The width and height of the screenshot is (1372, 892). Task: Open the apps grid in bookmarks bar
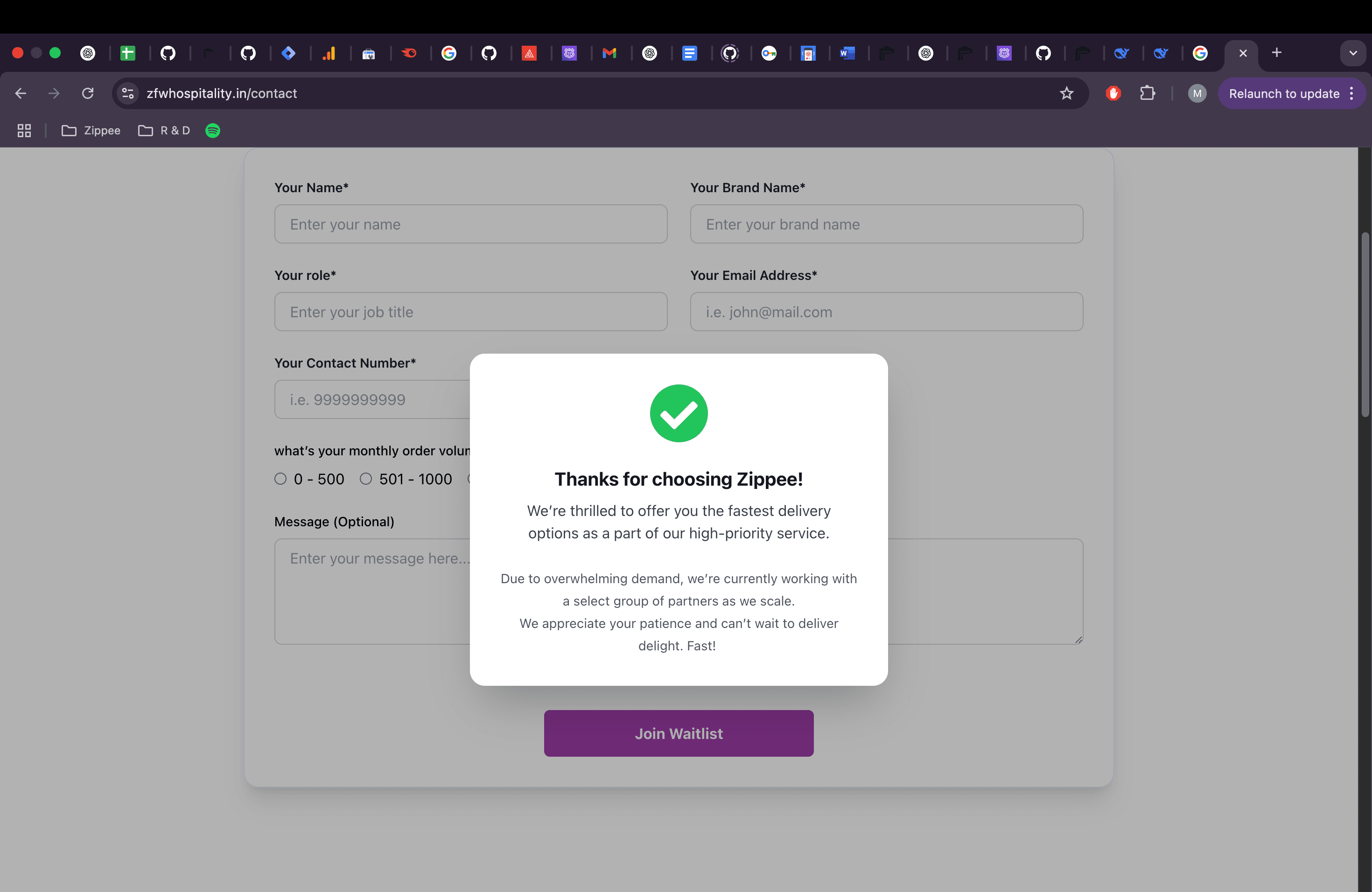[x=24, y=131]
